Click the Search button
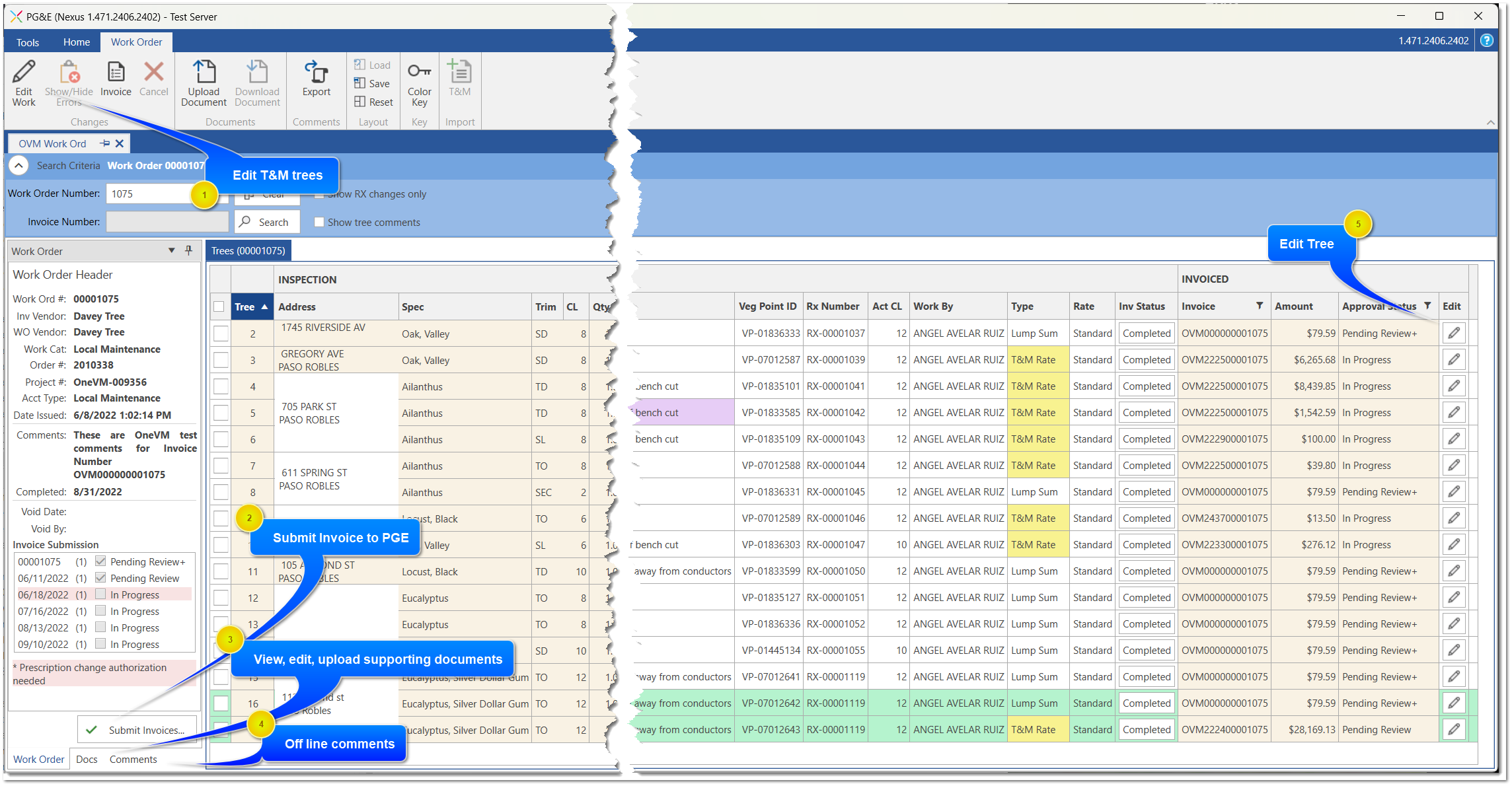This screenshot has height=786, width=1512. pos(267,221)
